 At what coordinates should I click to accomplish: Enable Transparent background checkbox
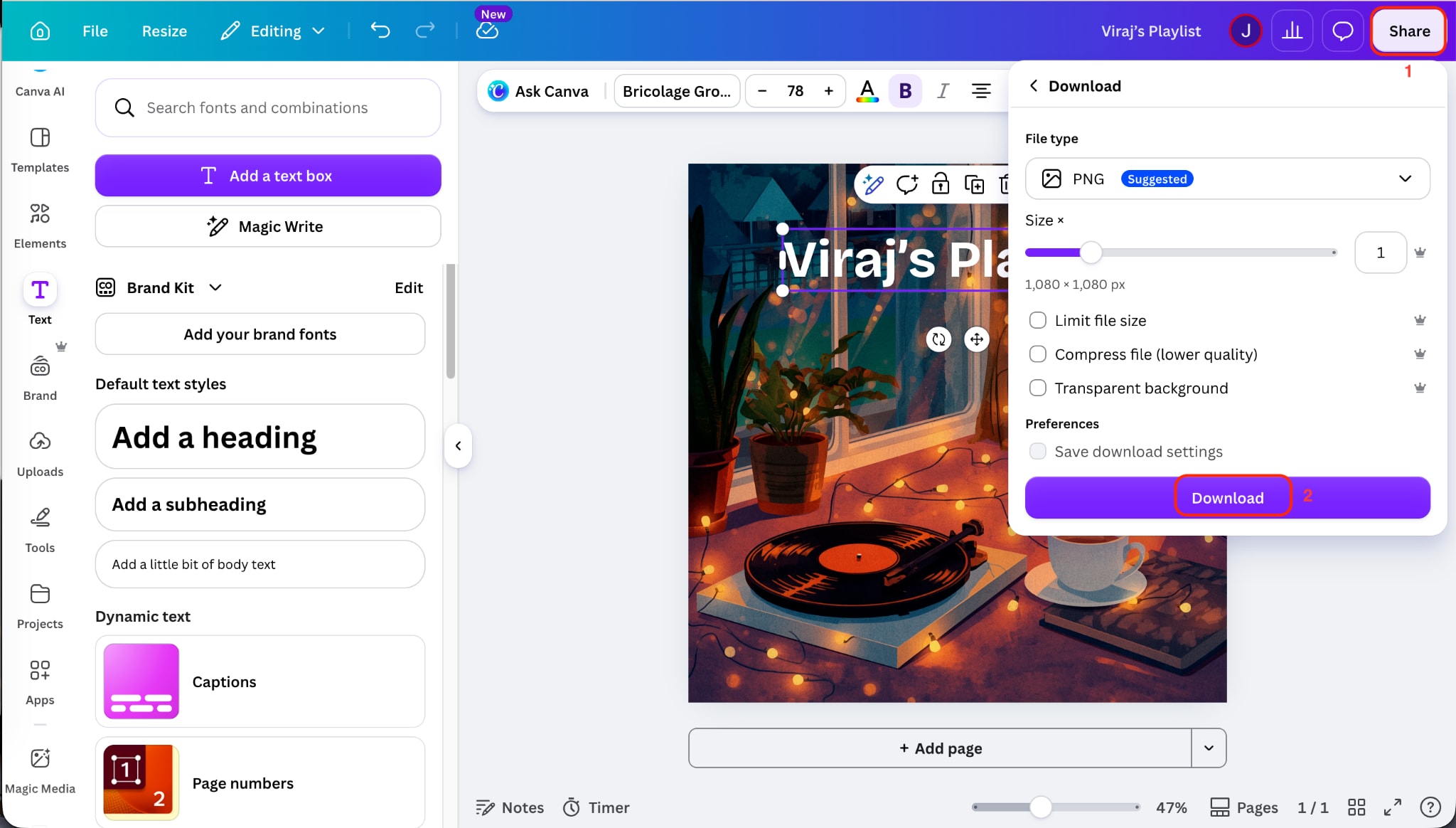(1038, 388)
